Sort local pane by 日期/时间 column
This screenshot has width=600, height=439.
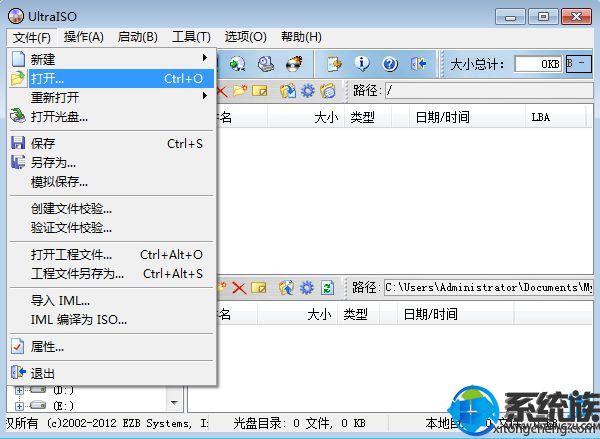pyautogui.click(x=455, y=315)
